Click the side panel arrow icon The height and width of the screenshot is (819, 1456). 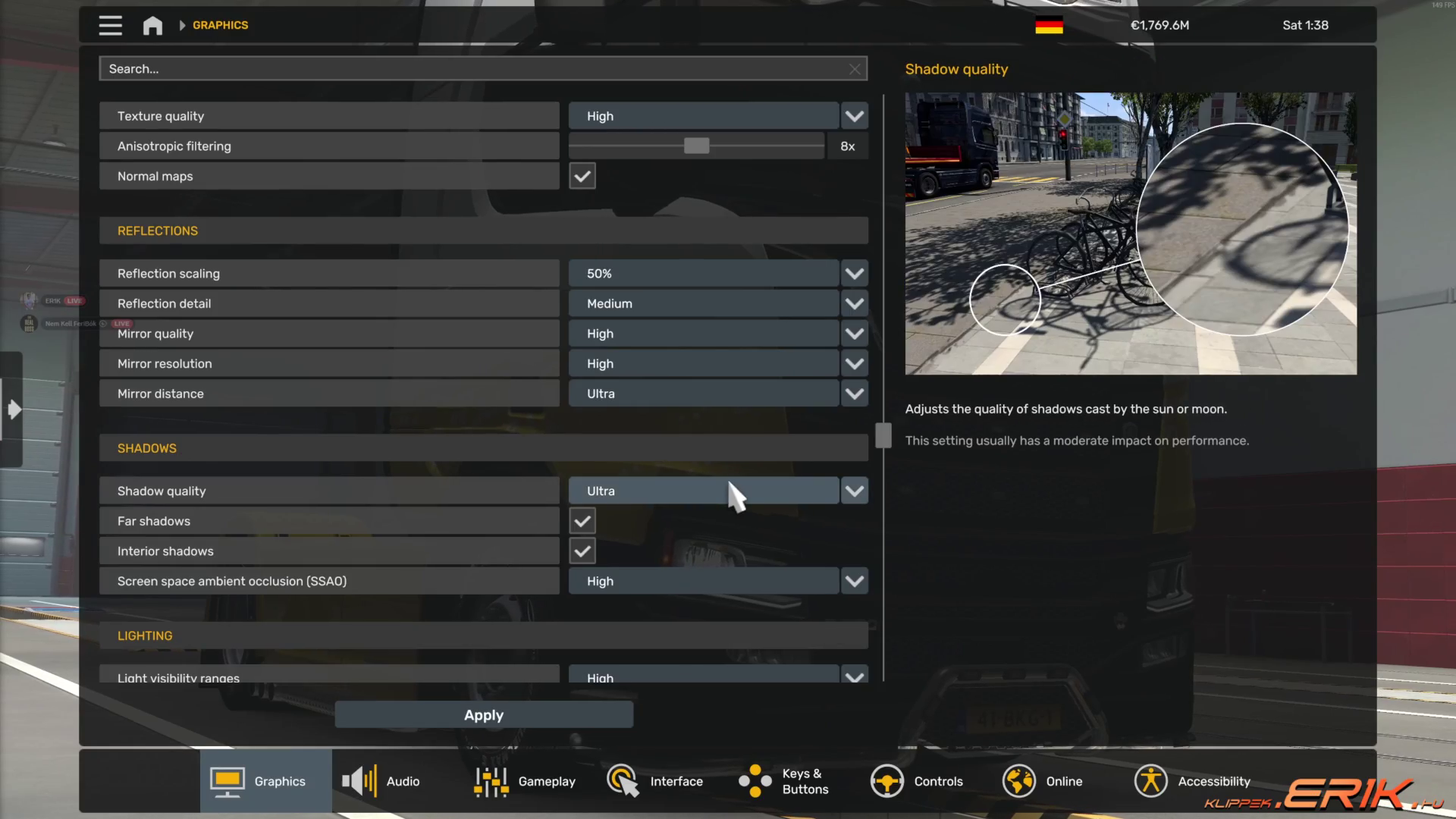coord(14,410)
